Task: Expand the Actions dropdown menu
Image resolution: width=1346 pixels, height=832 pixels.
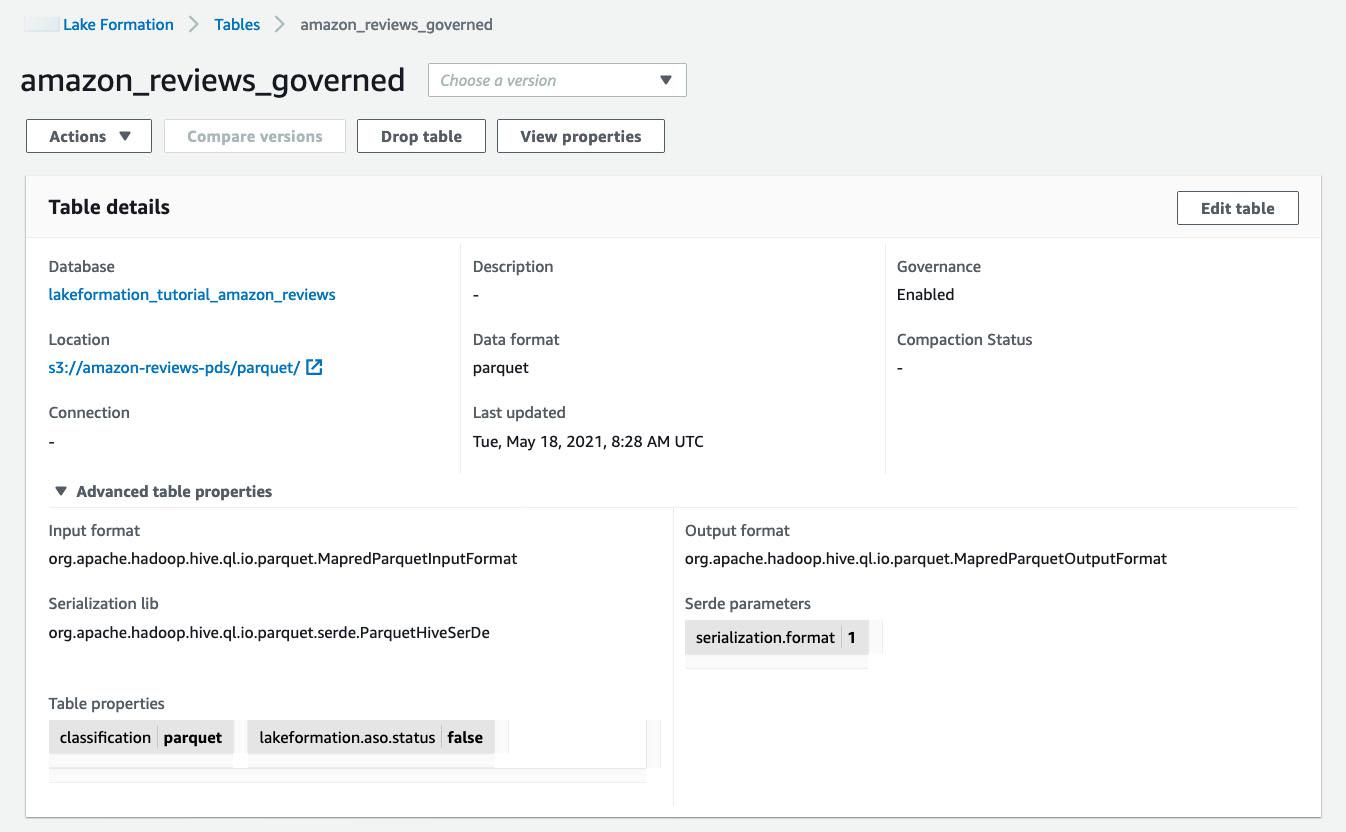Action: click(89, 136)
